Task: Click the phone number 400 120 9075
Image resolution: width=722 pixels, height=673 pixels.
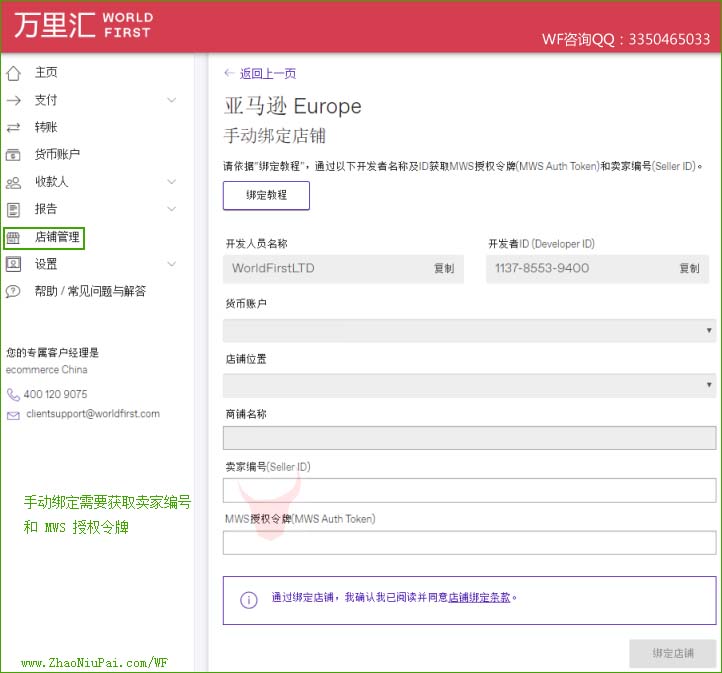Action: tap(55, 395)
